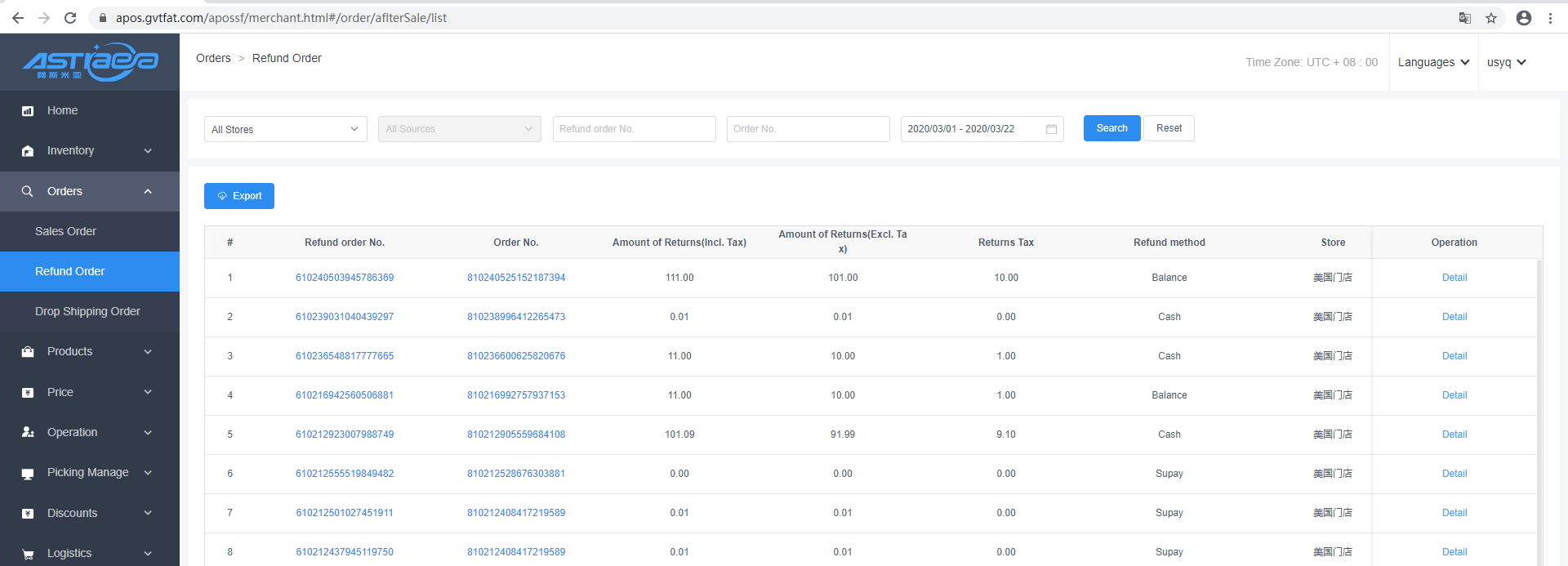Go to Drop Shipping Order page
1568x566 pixels.
[x=87, y=311]
